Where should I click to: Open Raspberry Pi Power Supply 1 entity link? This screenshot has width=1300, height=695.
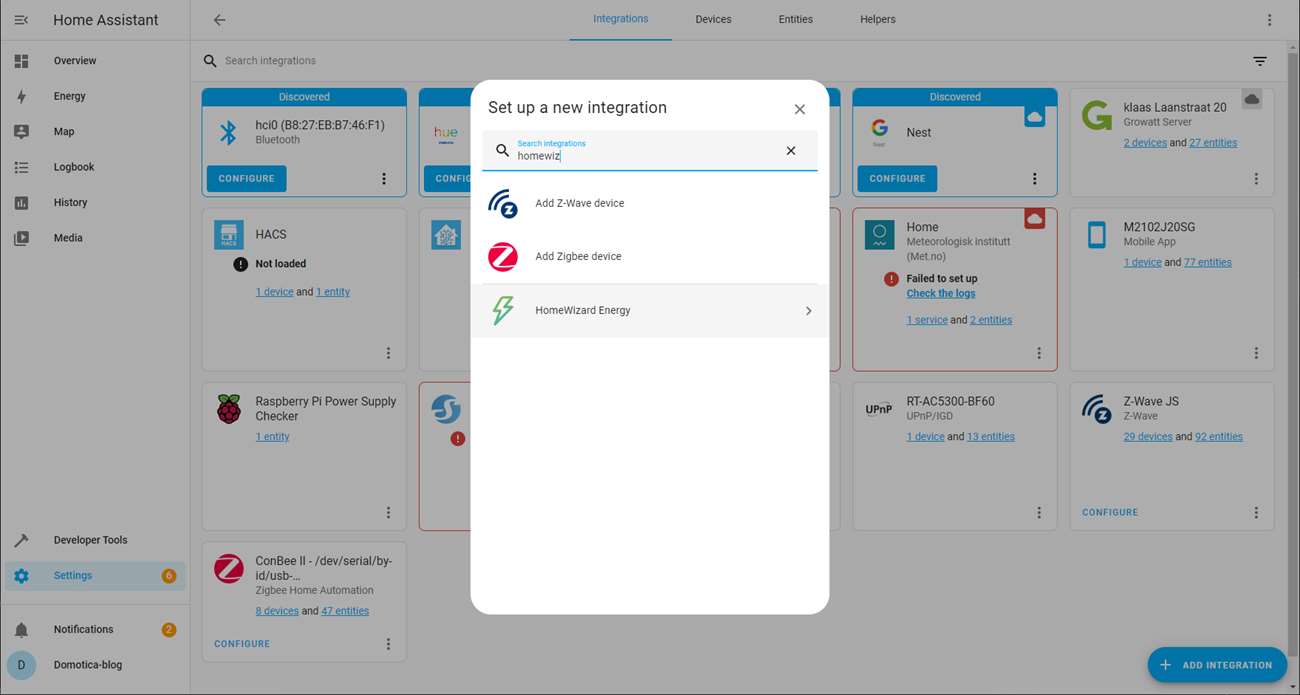273,437
